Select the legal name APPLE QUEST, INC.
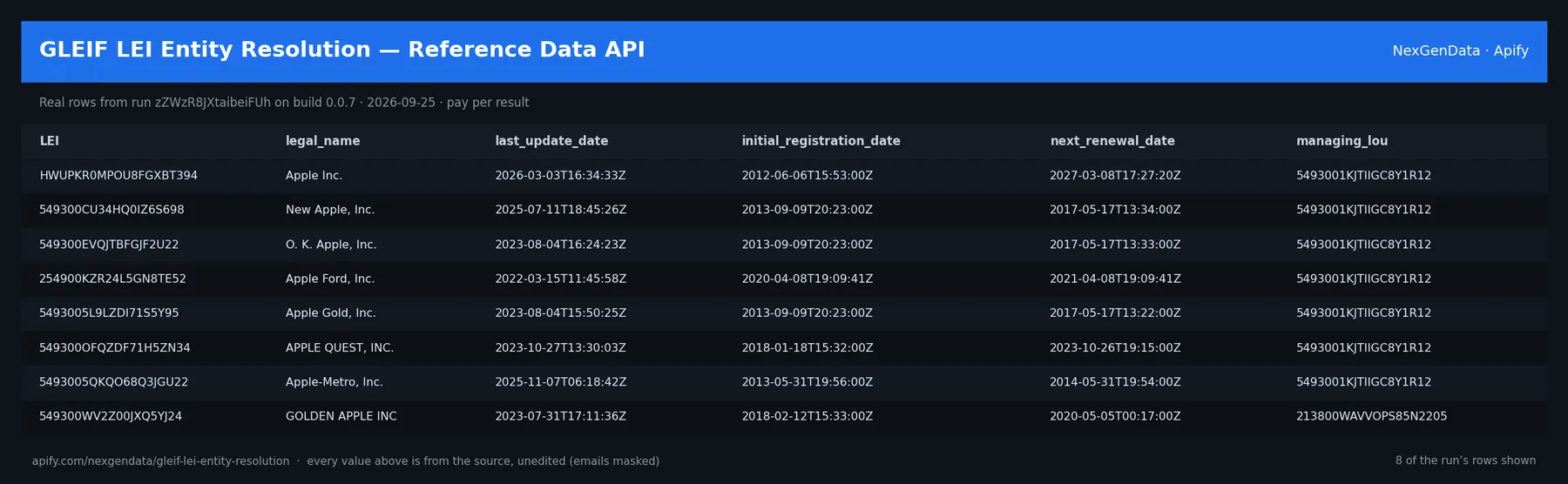This screenshot has width=1568, height=484. (340, 347)
